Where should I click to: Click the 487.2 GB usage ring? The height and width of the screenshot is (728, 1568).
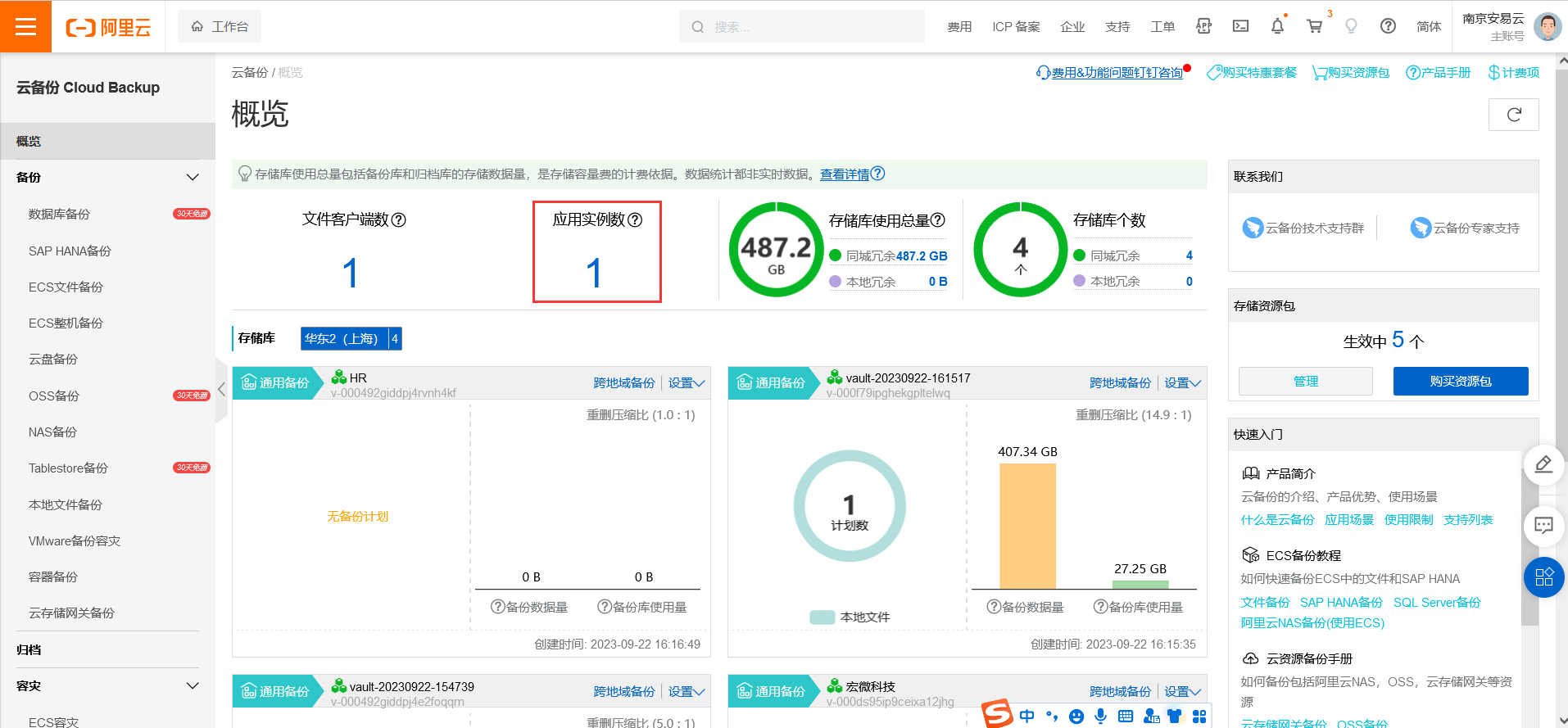pyautogui.click(x=776, y=250)
